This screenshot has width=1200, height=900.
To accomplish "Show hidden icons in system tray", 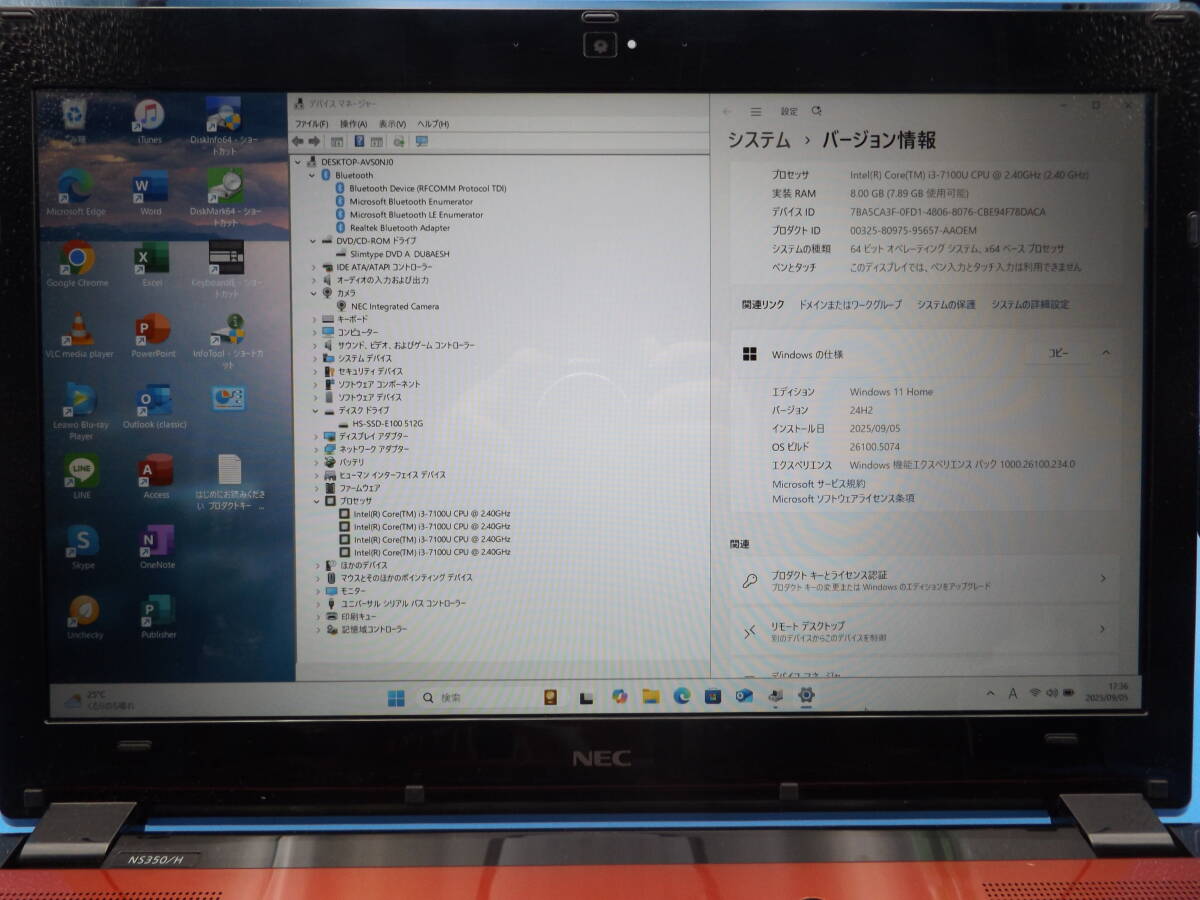I will [990, 693].
